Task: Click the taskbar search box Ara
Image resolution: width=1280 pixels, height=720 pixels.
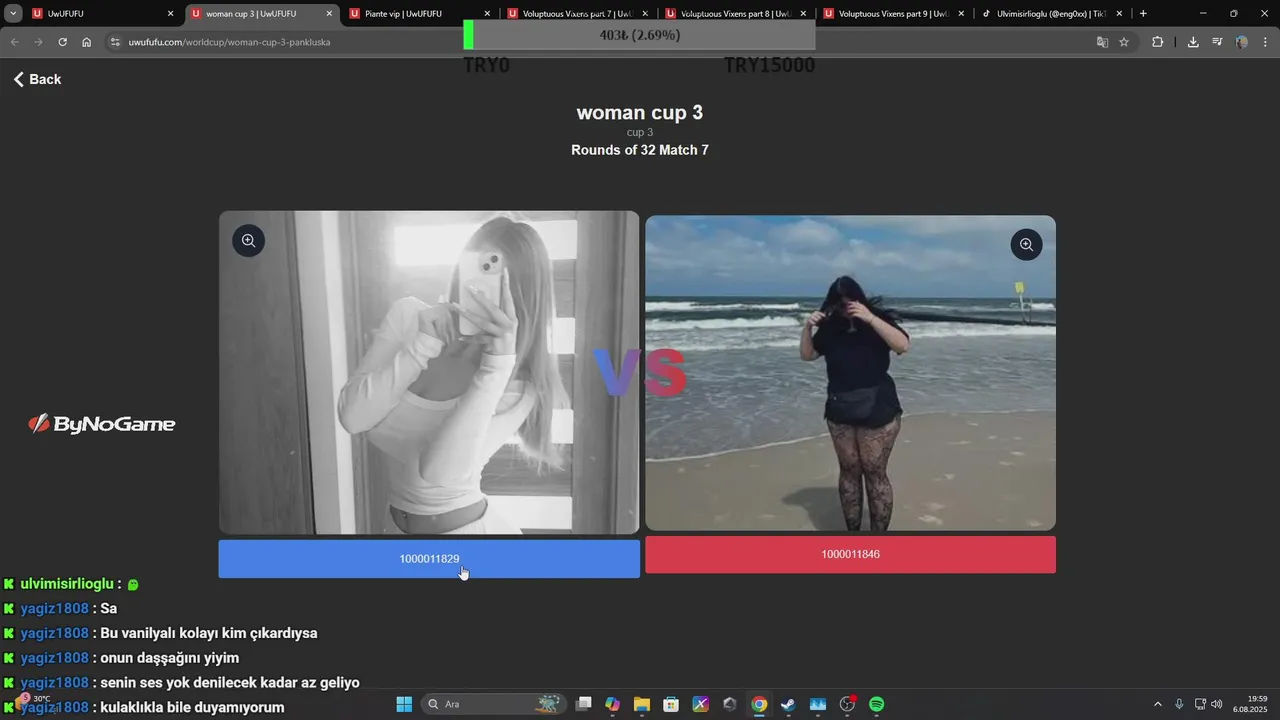Action: [494, 704]
